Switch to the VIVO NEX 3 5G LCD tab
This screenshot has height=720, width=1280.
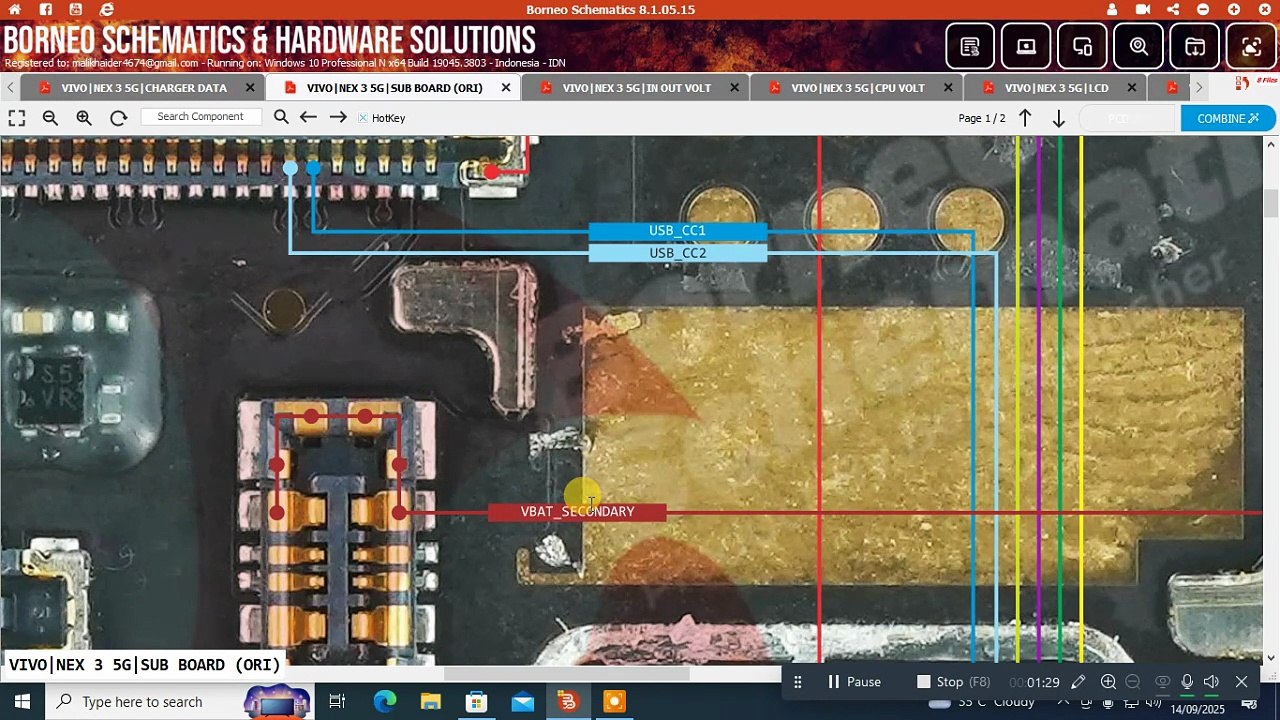click(1057, 88)
